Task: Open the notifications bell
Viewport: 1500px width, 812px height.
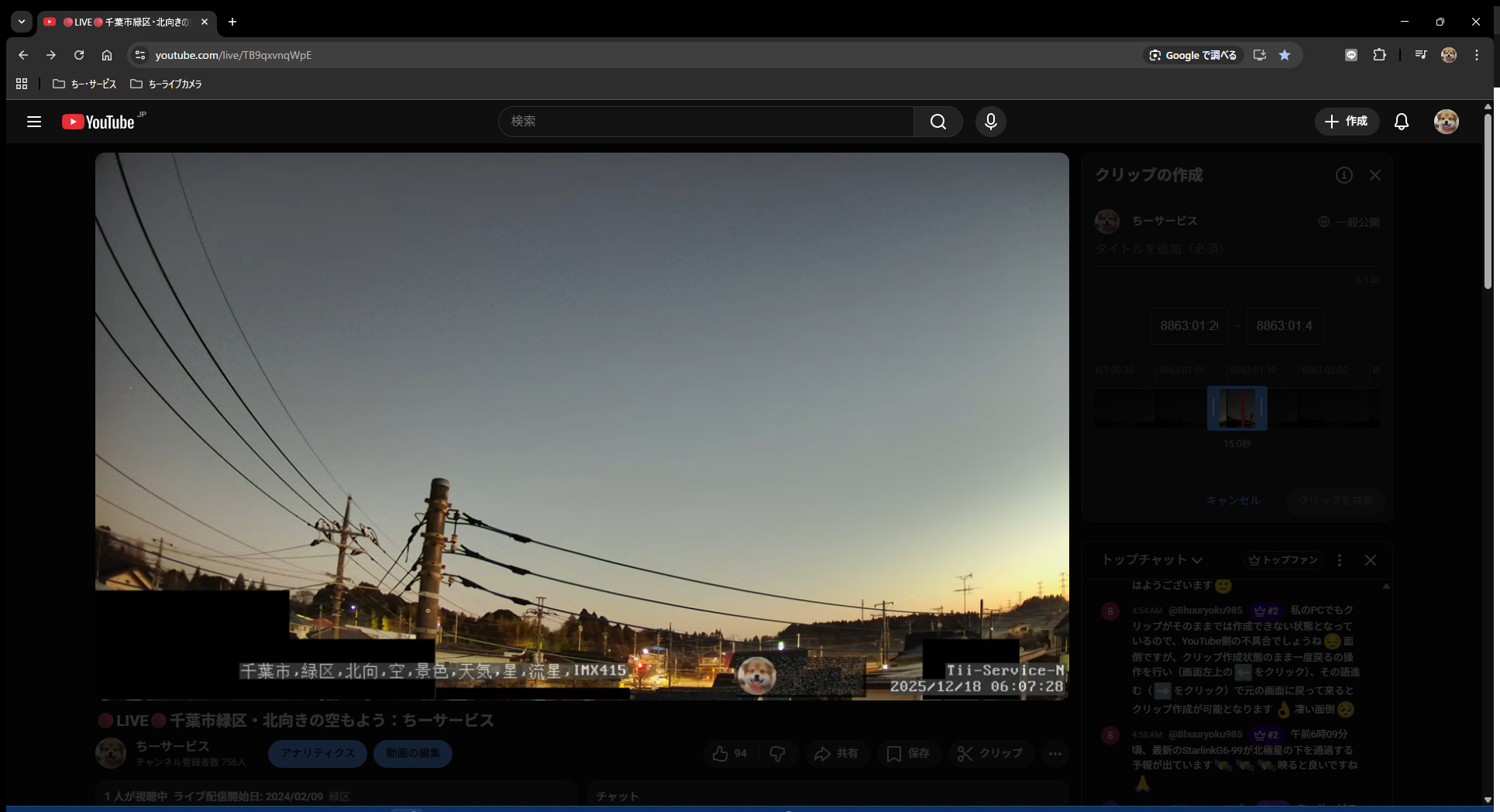Action: coord(1401,122)
